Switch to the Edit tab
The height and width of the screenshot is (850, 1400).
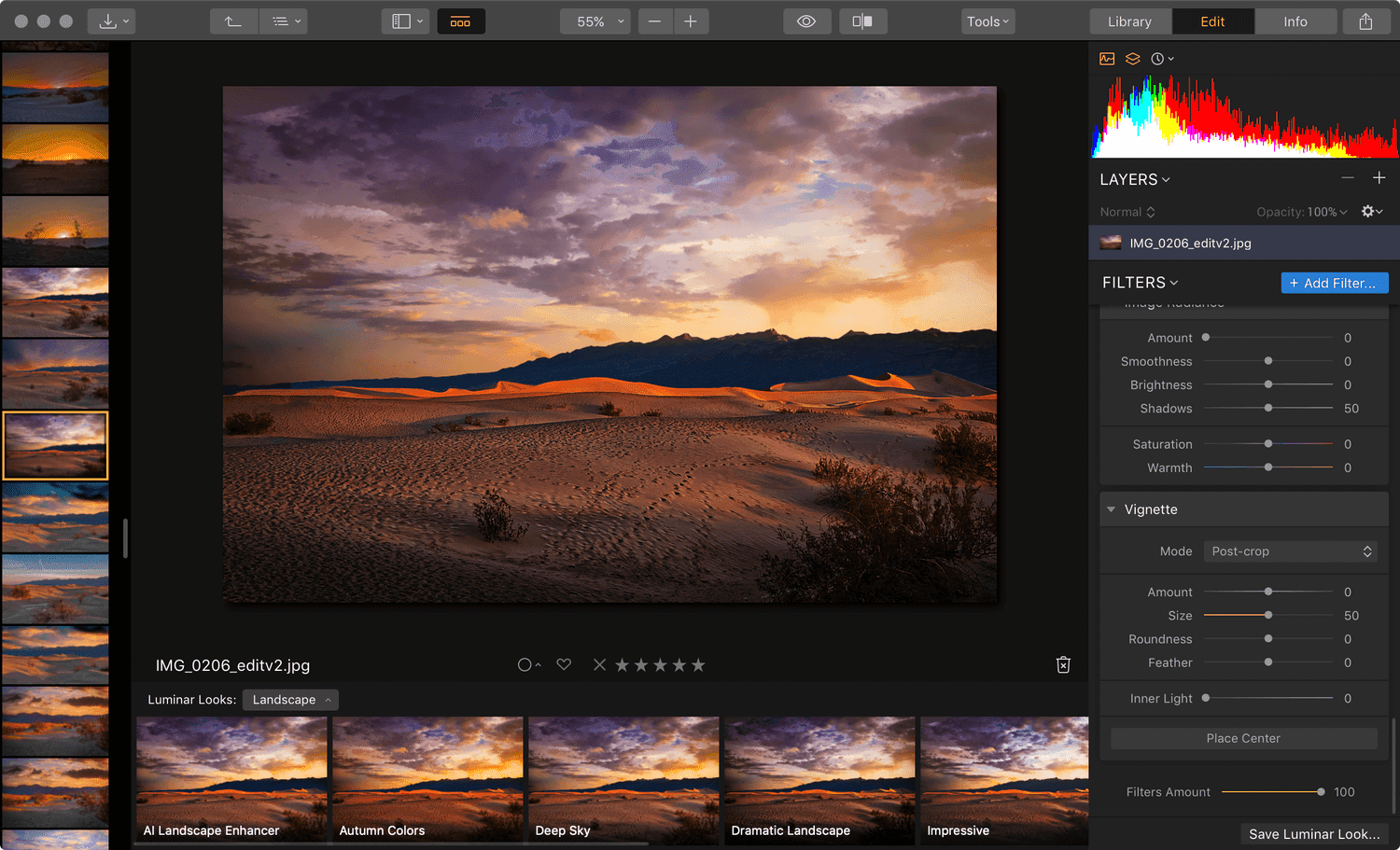coord(1212,21)
